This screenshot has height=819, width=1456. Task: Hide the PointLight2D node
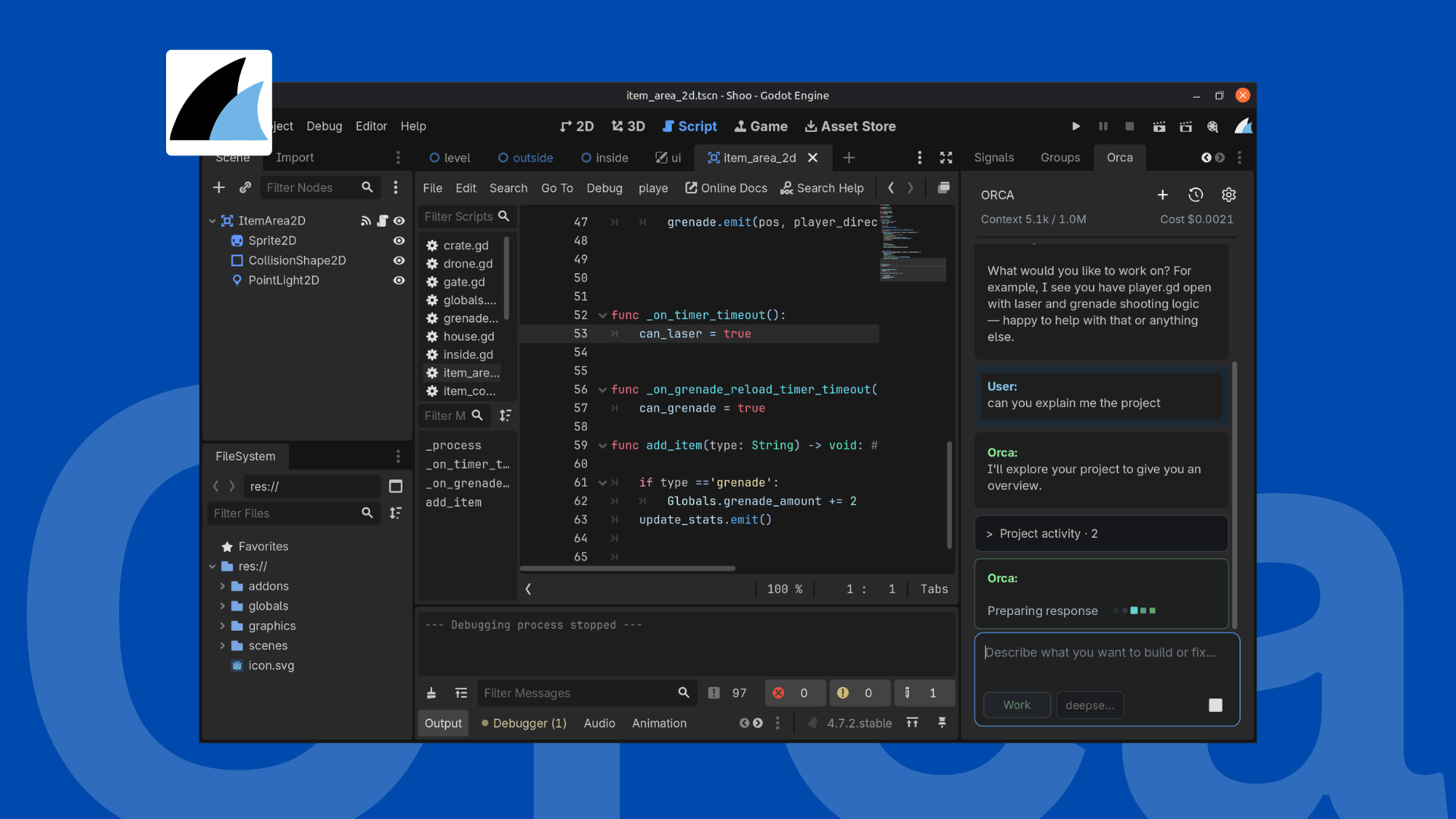coord(399,280)
